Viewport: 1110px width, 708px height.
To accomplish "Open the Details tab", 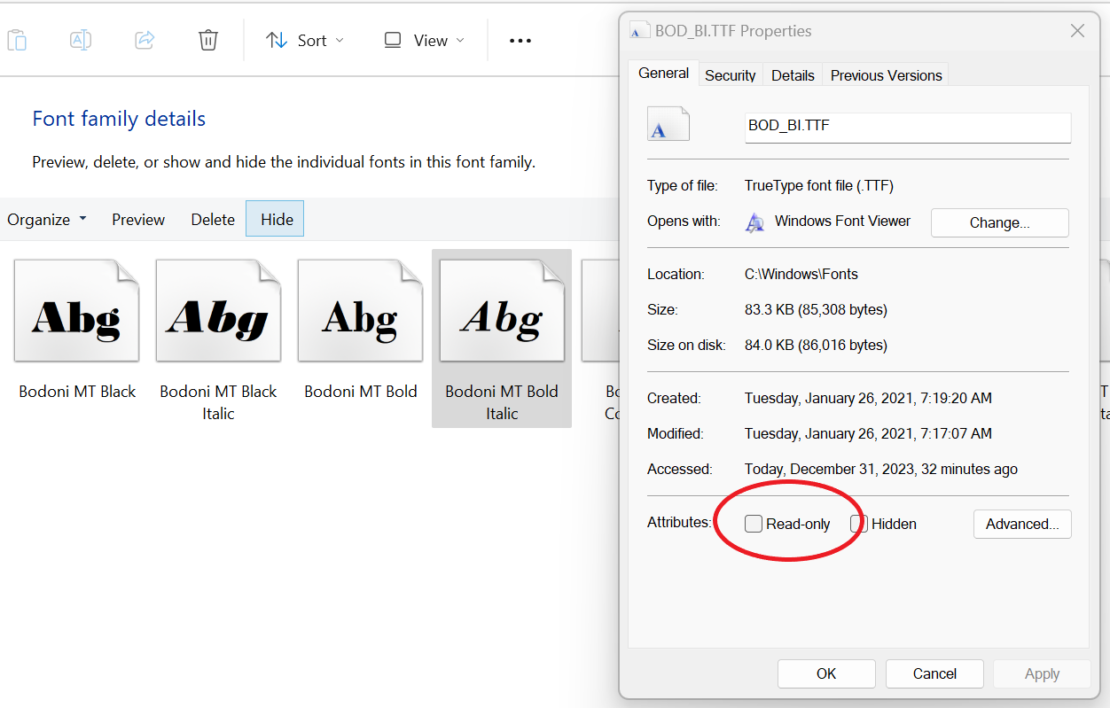I will (x=792, y=75).
